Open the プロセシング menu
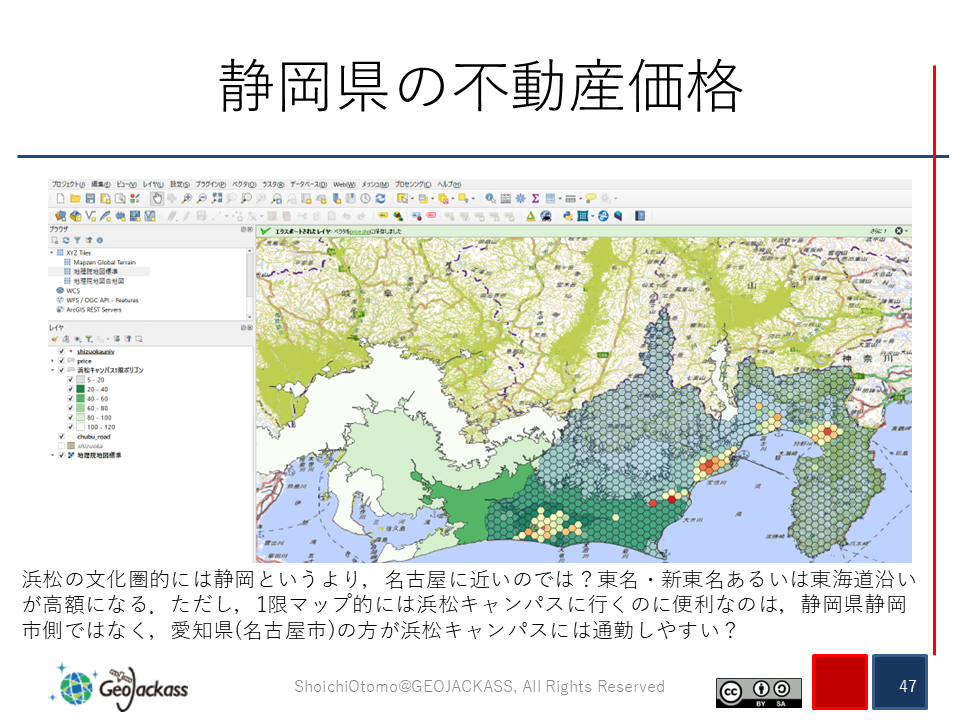This screenshot has height=720, width=960. [414, 185]
